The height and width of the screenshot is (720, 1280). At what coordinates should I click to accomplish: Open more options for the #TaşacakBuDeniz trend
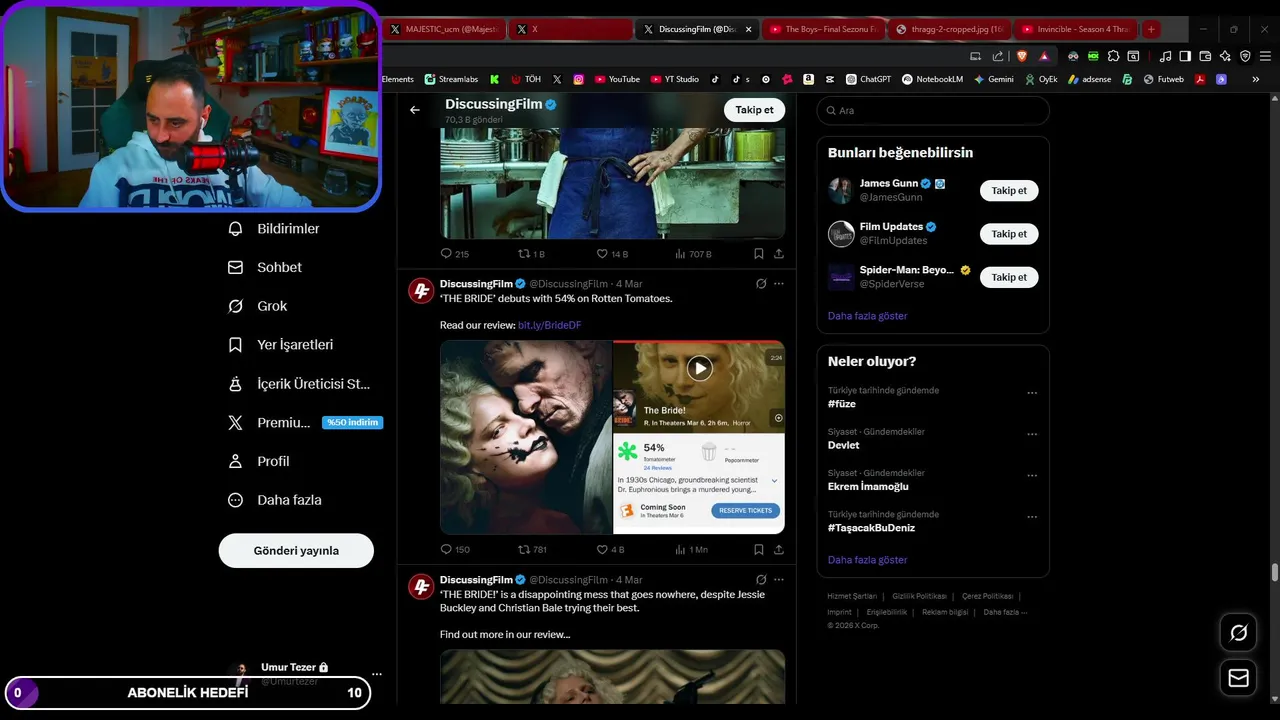tap(1032, 517)
